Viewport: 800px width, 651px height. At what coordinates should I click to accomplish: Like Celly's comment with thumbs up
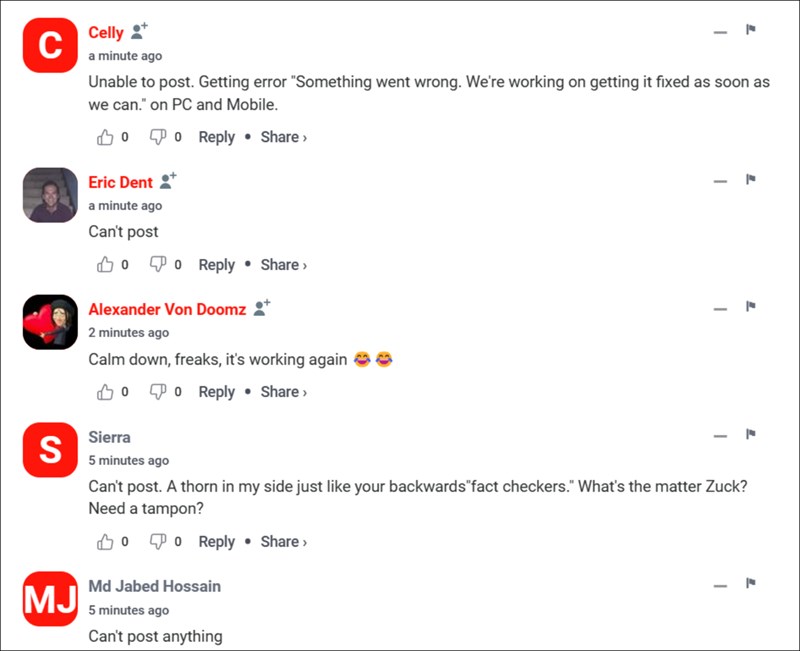click(105, 137)
